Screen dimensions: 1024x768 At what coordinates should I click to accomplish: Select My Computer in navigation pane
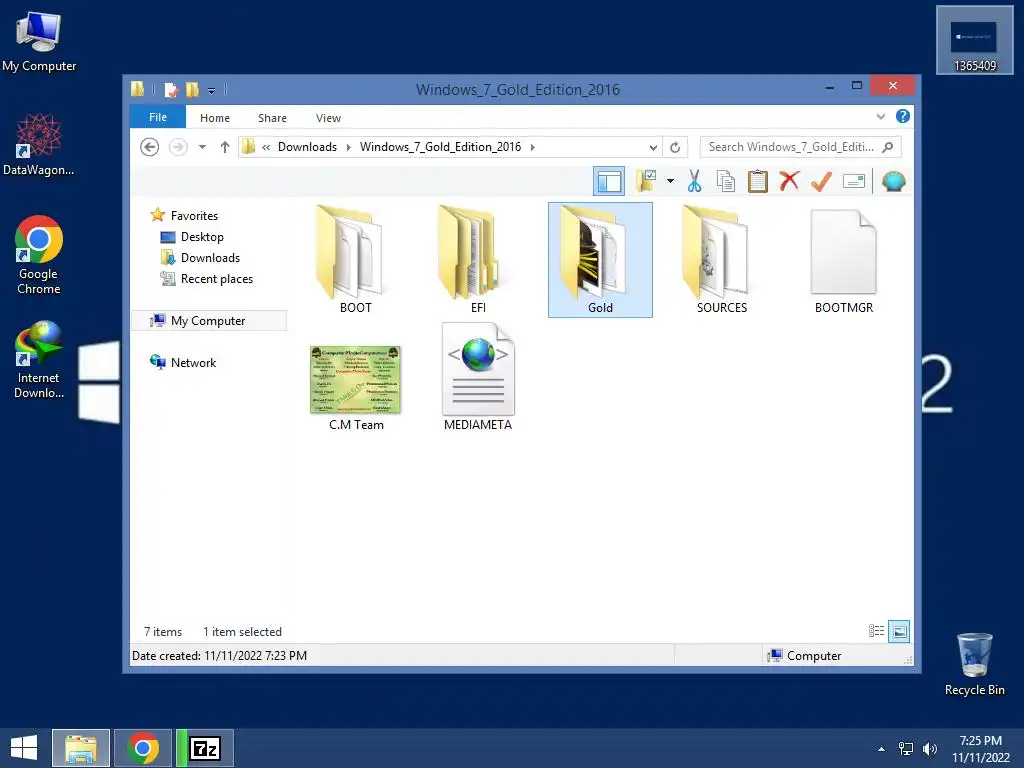209,321
